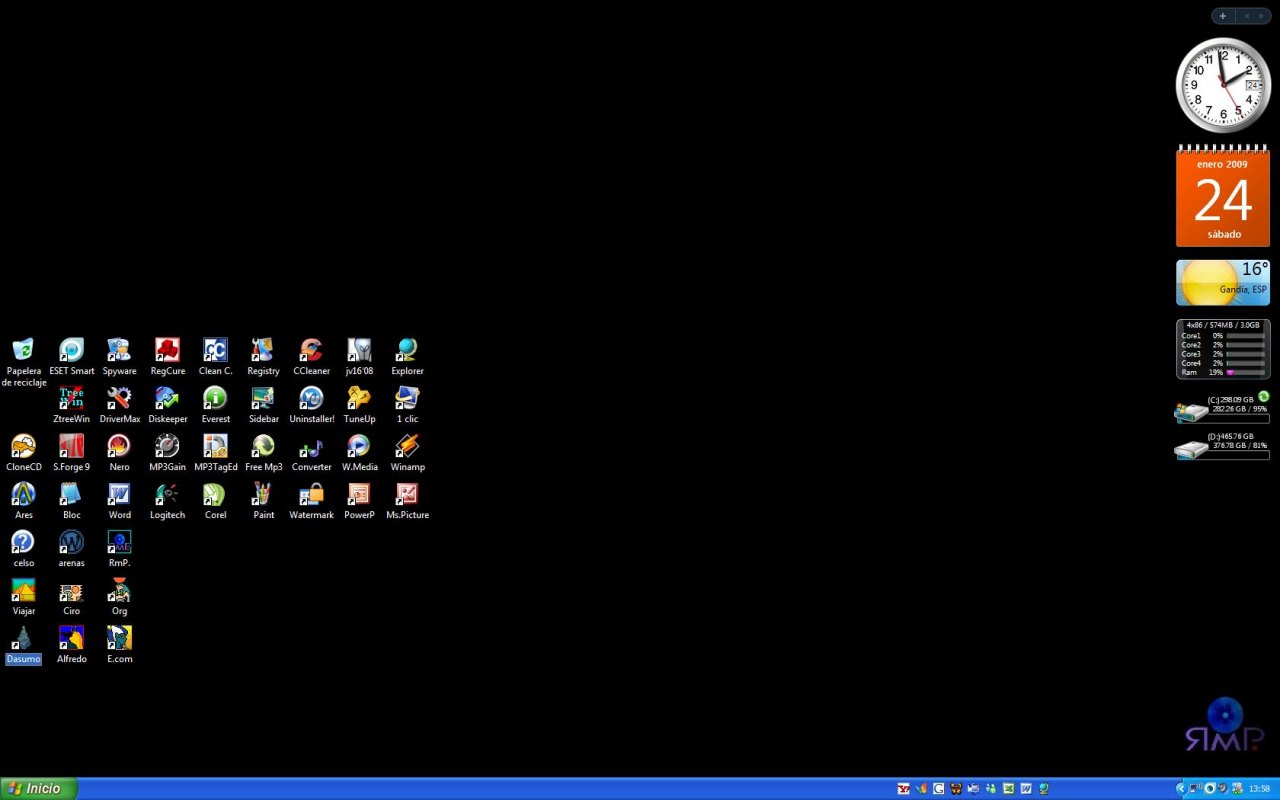Screen dimensions: 1280x800
Task: Click the Gandia weather gadget
Action: 1222,283
